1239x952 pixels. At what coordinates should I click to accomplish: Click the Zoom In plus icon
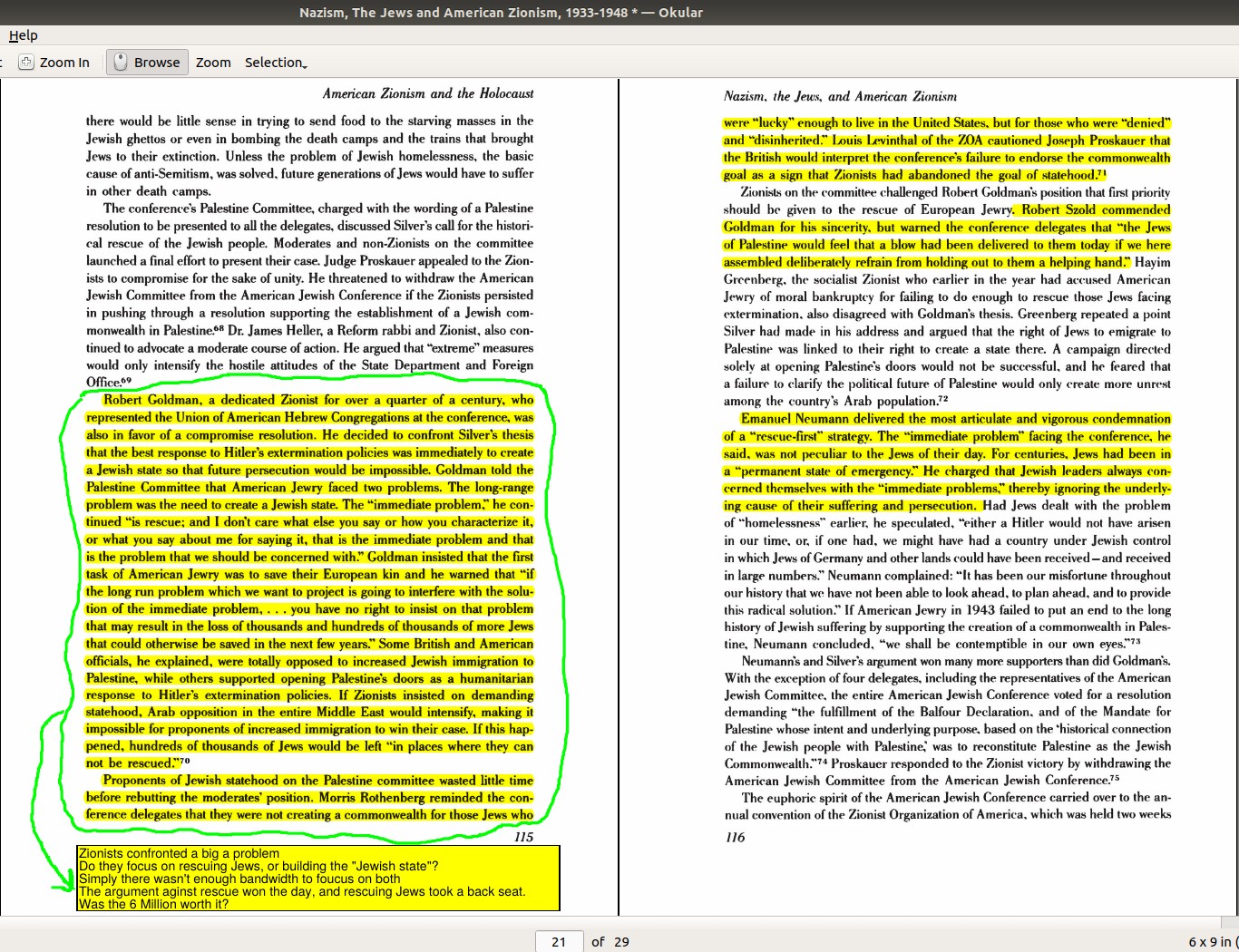(26, 63)
